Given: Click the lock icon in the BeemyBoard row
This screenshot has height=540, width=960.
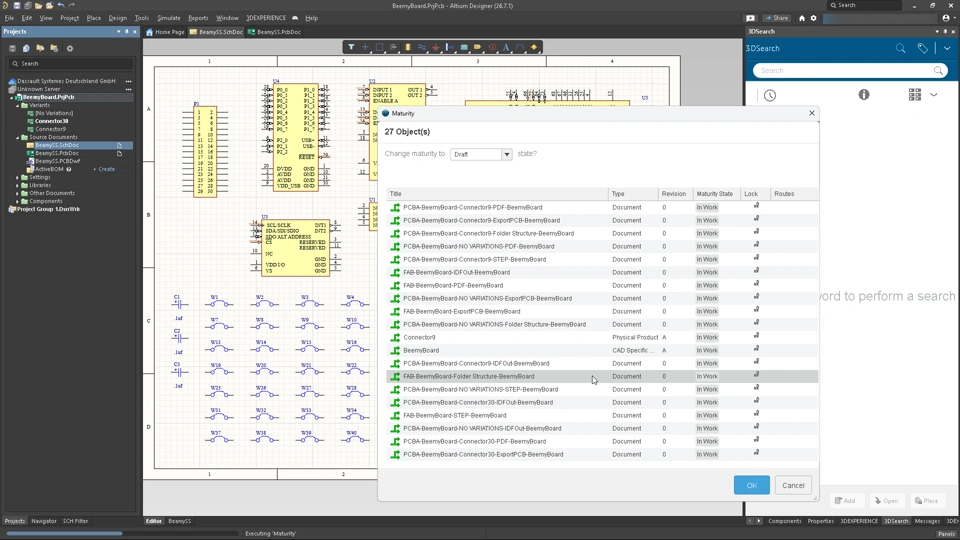Looking at the screenshot, I should click(x=756, y=348).
